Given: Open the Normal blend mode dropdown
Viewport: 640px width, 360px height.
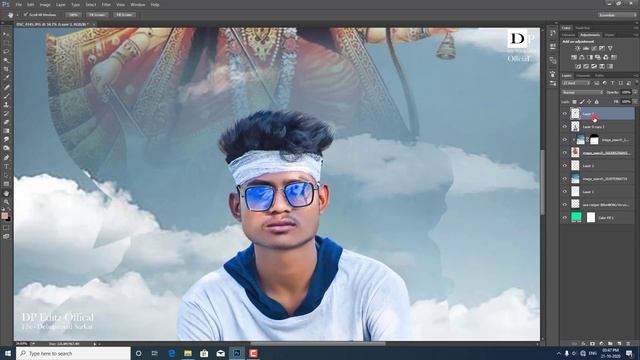Looking at the screenshot, I should [582, 93].
